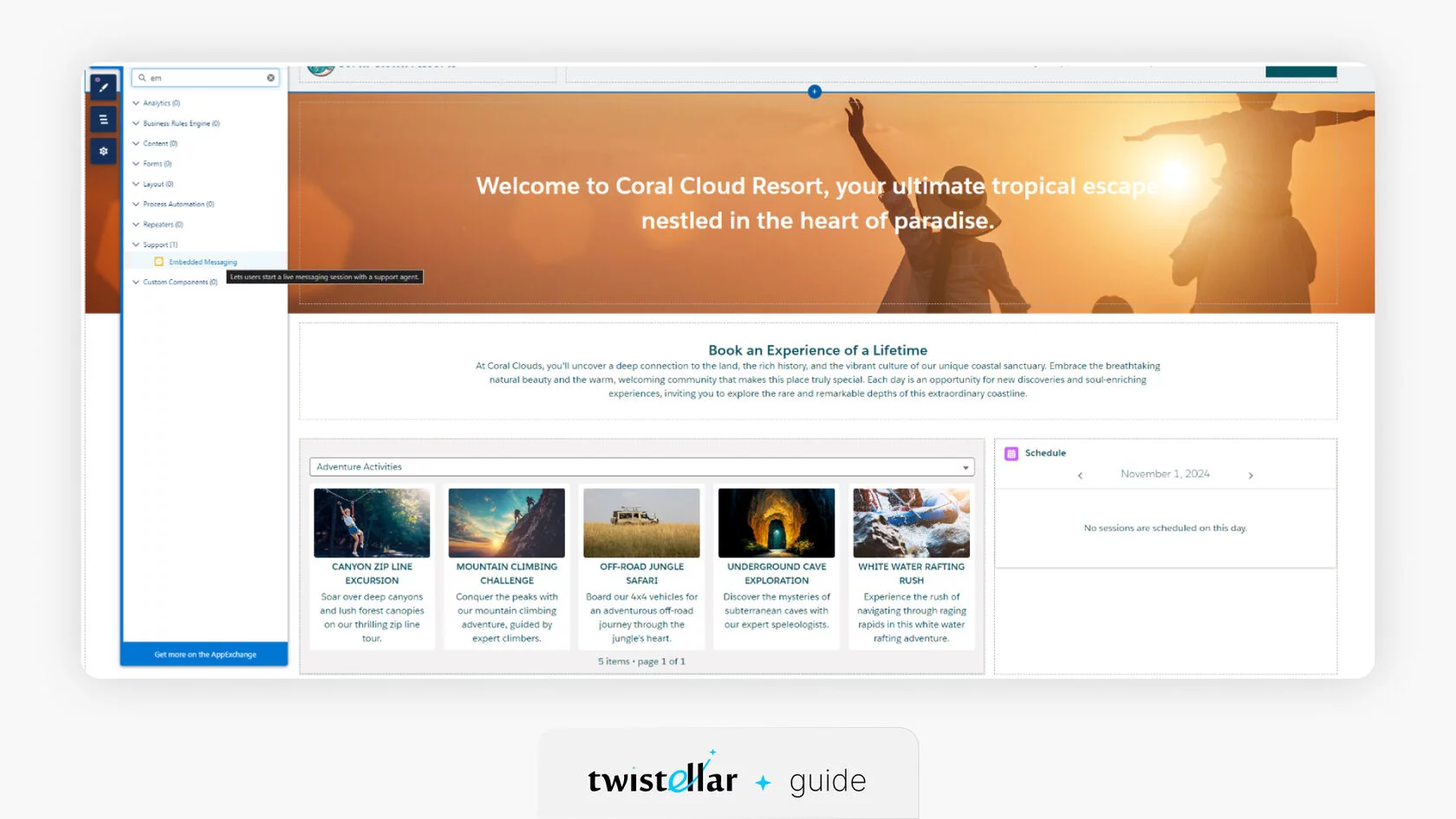Open the Adventure Activities dropdown

tap(642, 467)
